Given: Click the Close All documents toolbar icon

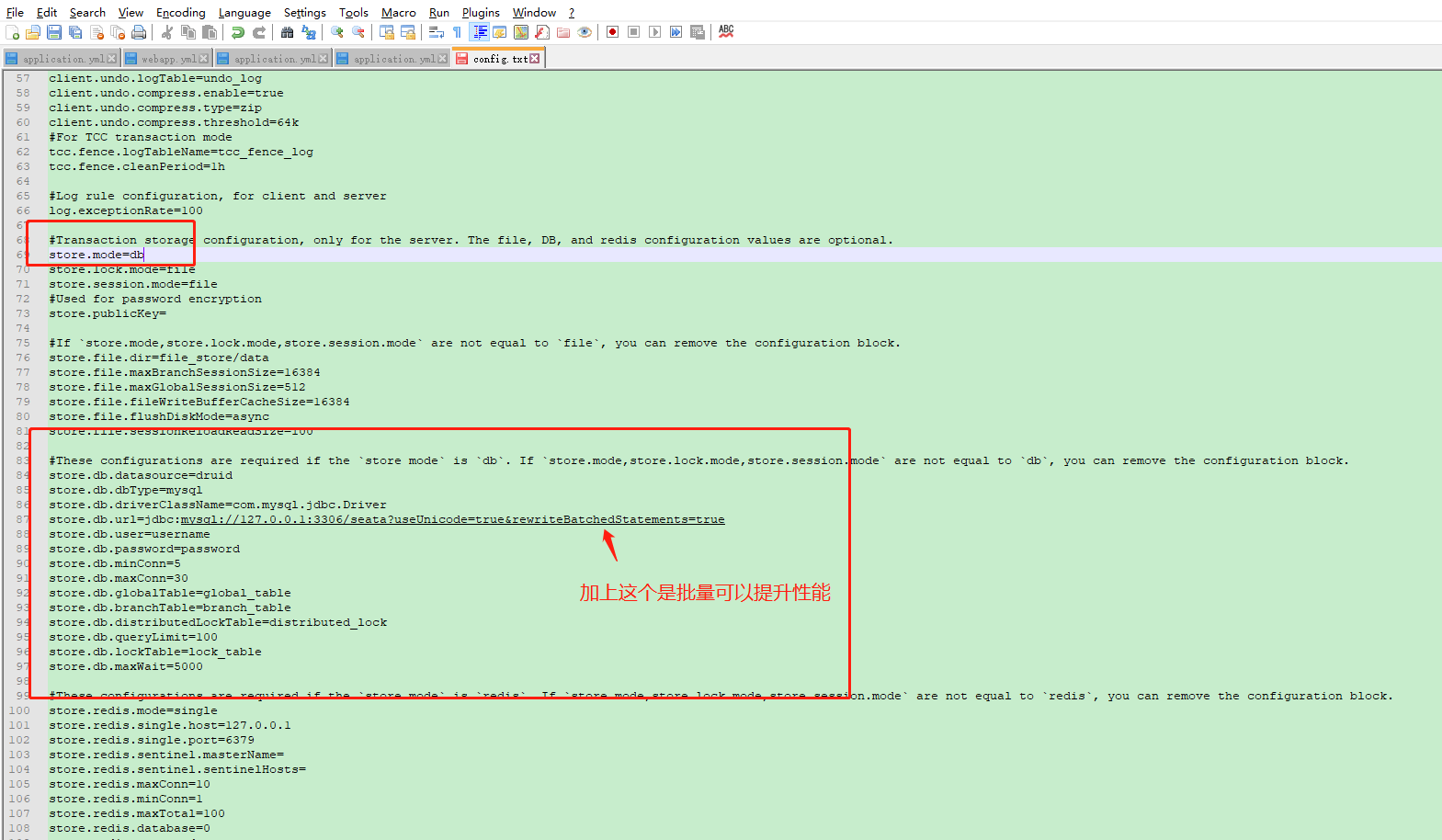Looking at the screenshot, I should click(x=118, y=32).
